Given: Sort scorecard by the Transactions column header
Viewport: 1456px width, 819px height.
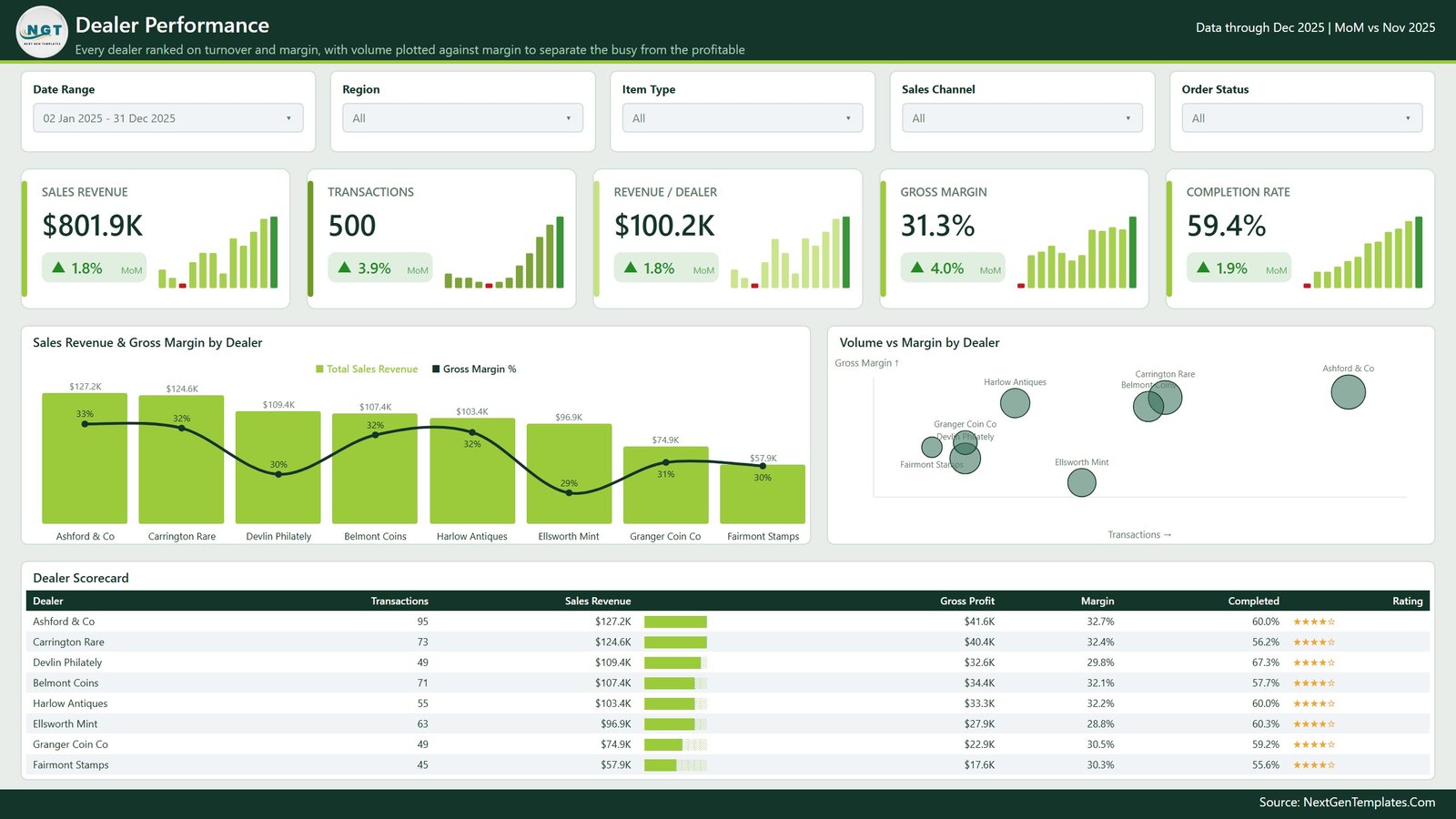Looking at the screenshot, I should [399, 601].
